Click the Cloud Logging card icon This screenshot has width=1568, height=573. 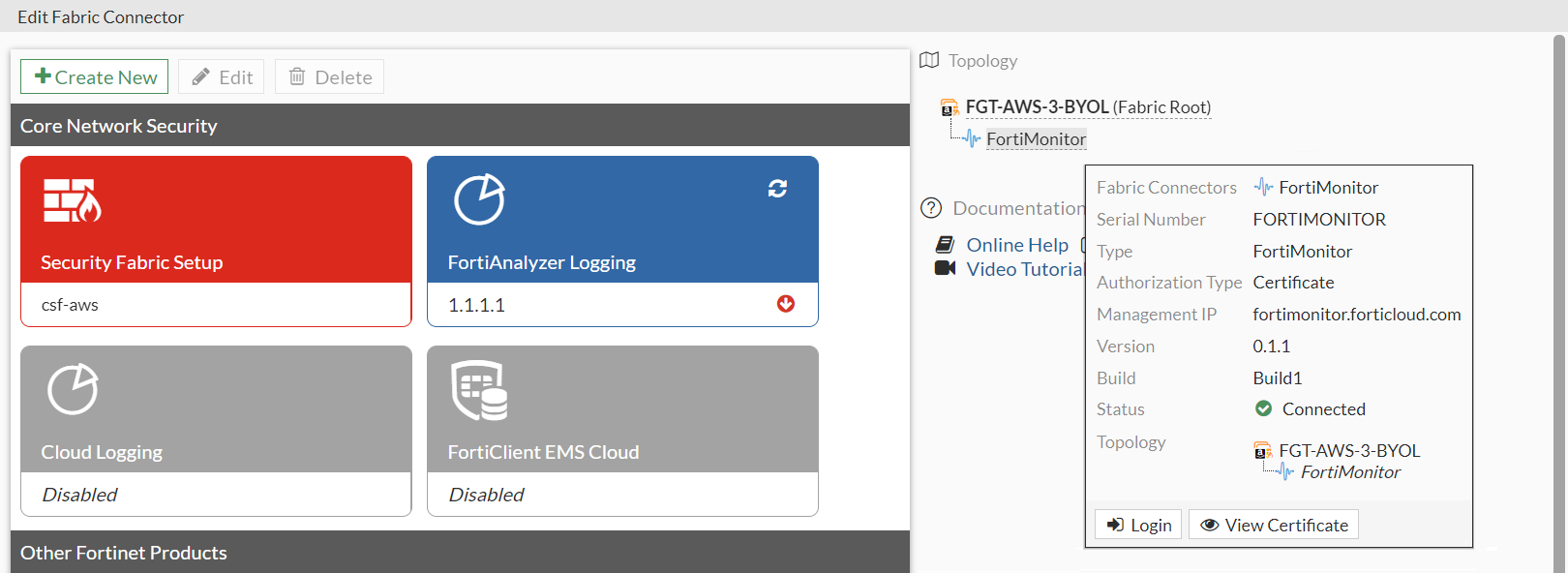click(73, 389)
